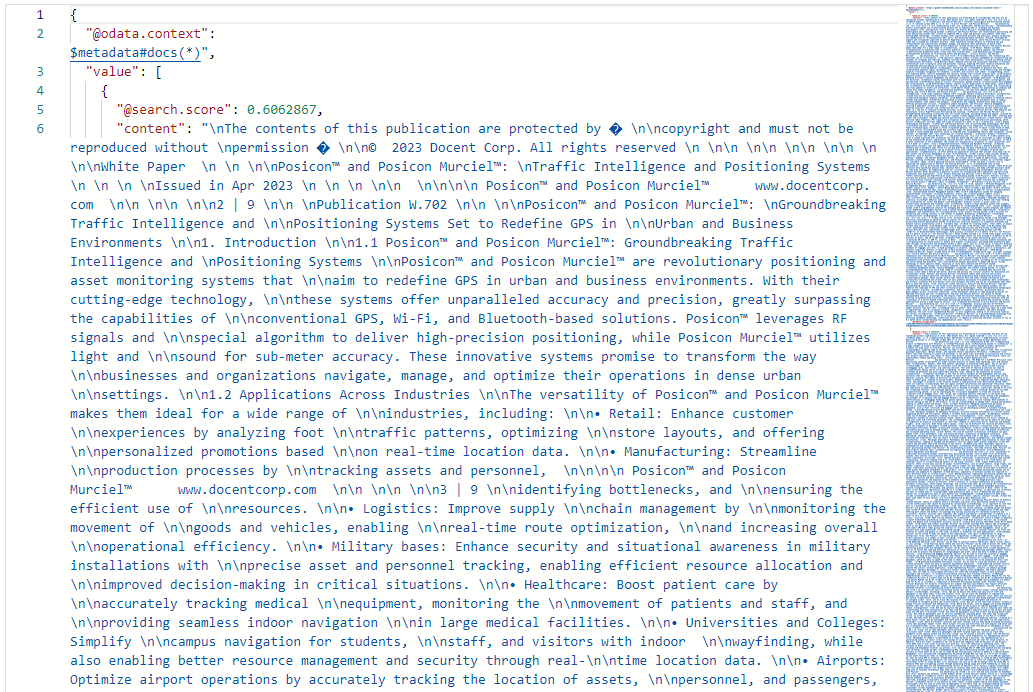This screenshot has width=1033, height=692.
Task: Click the word "unparalleled"
Action: pyautogui.click(x=493, y=300)
